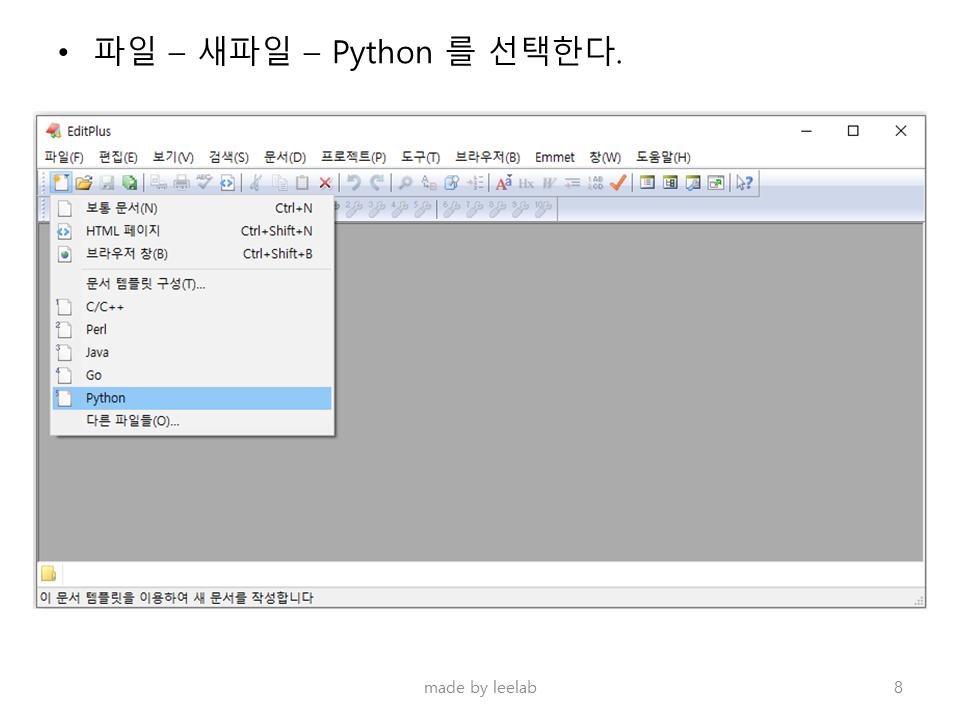Open the 프로젝트(P) menu
This screenshot has height=720, width=960.
pyautogui.click(x=353, y=157)
